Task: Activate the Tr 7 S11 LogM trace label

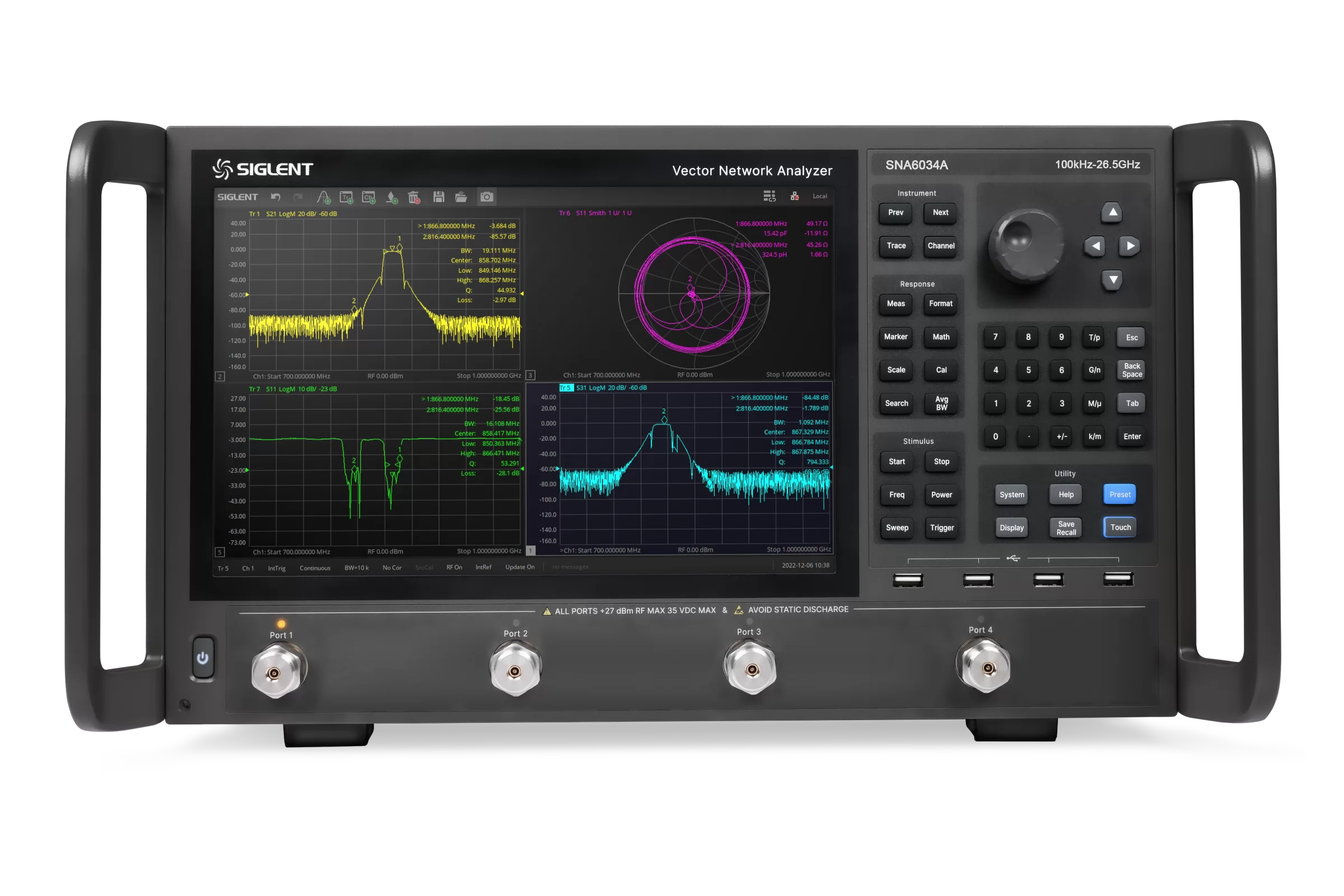Action: click(x=292, y=389)
